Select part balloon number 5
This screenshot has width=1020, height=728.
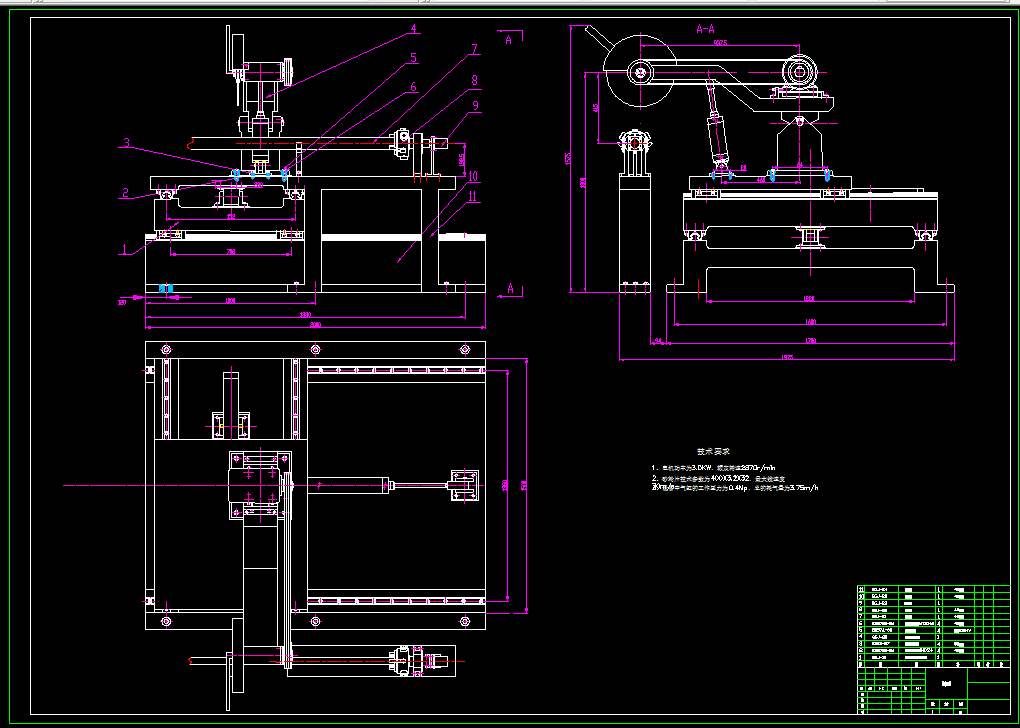coord(413,59)
